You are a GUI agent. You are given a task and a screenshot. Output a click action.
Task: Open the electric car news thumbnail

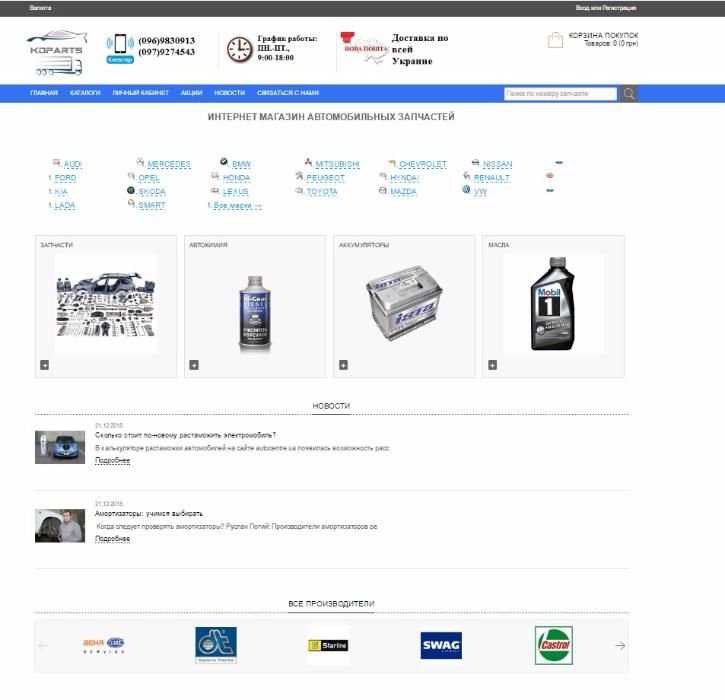click(x=60, y=447)
